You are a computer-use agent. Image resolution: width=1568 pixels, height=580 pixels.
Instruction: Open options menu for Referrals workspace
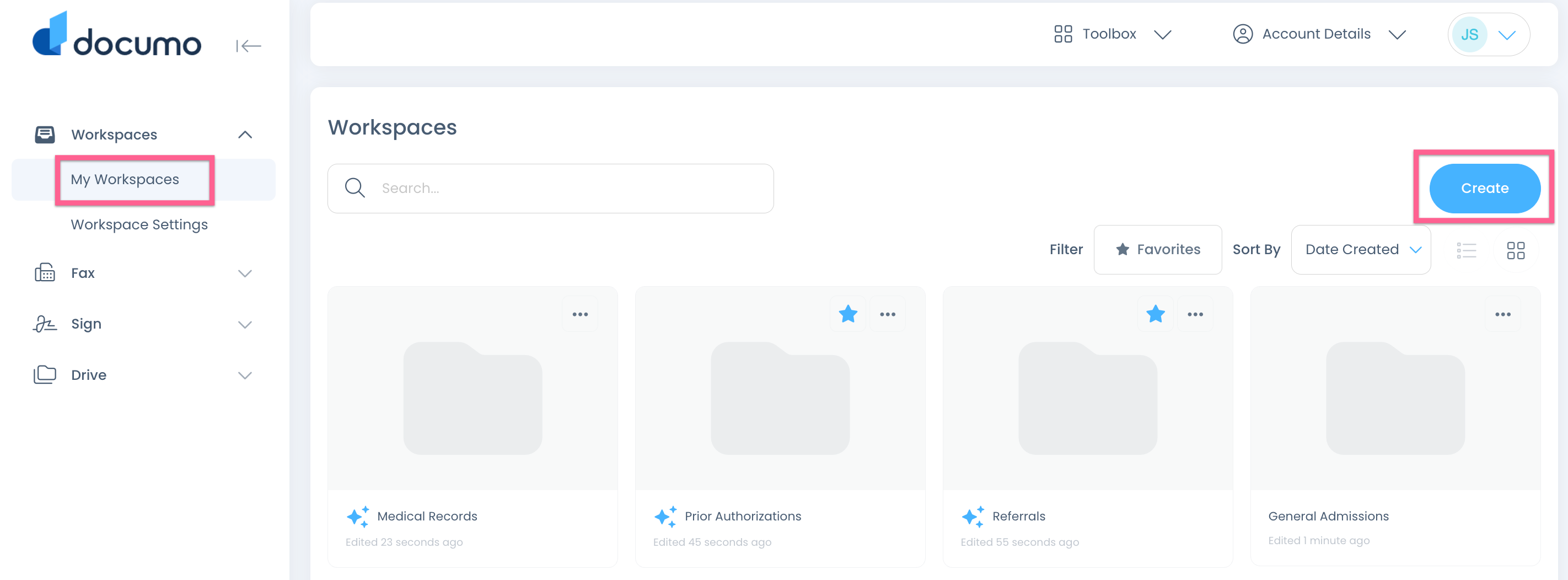[x=1195, y=314]
